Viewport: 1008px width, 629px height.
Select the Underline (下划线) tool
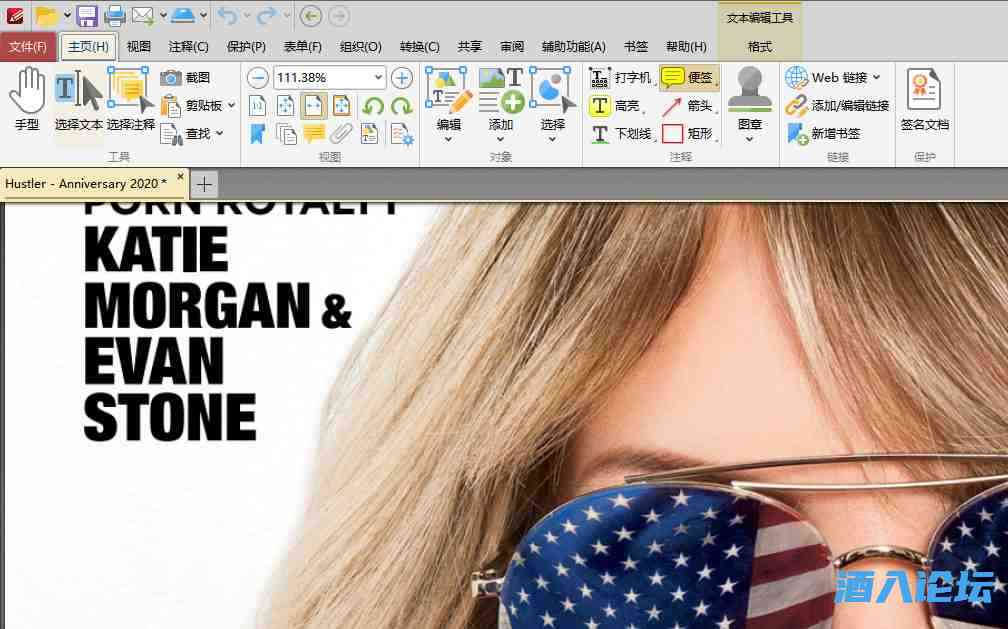tap(622, 134)
